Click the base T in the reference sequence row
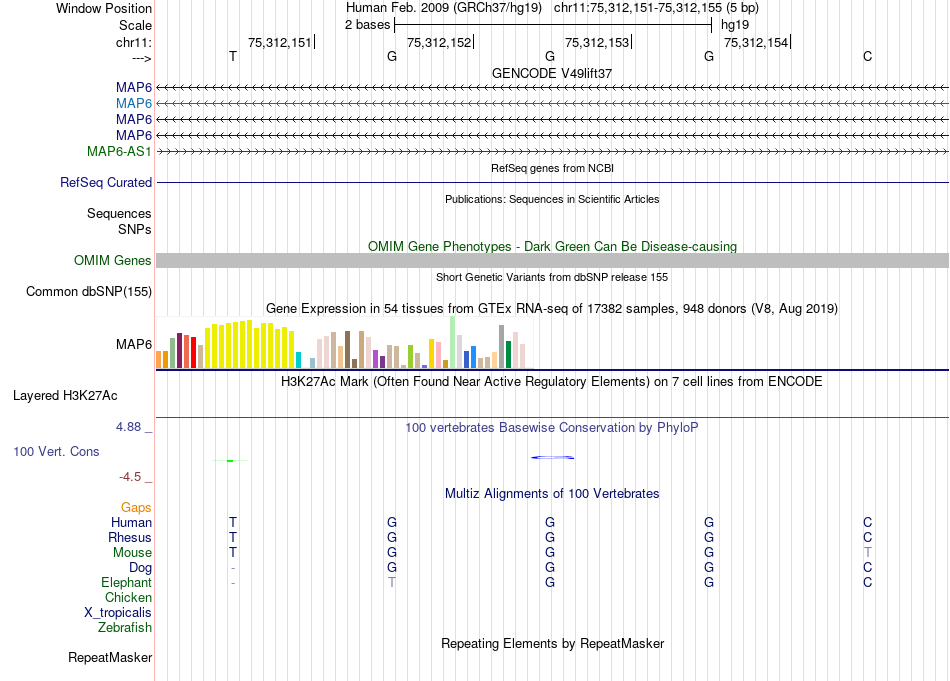The height and width of the screenshot is (681, 950). tap(233, 56)
